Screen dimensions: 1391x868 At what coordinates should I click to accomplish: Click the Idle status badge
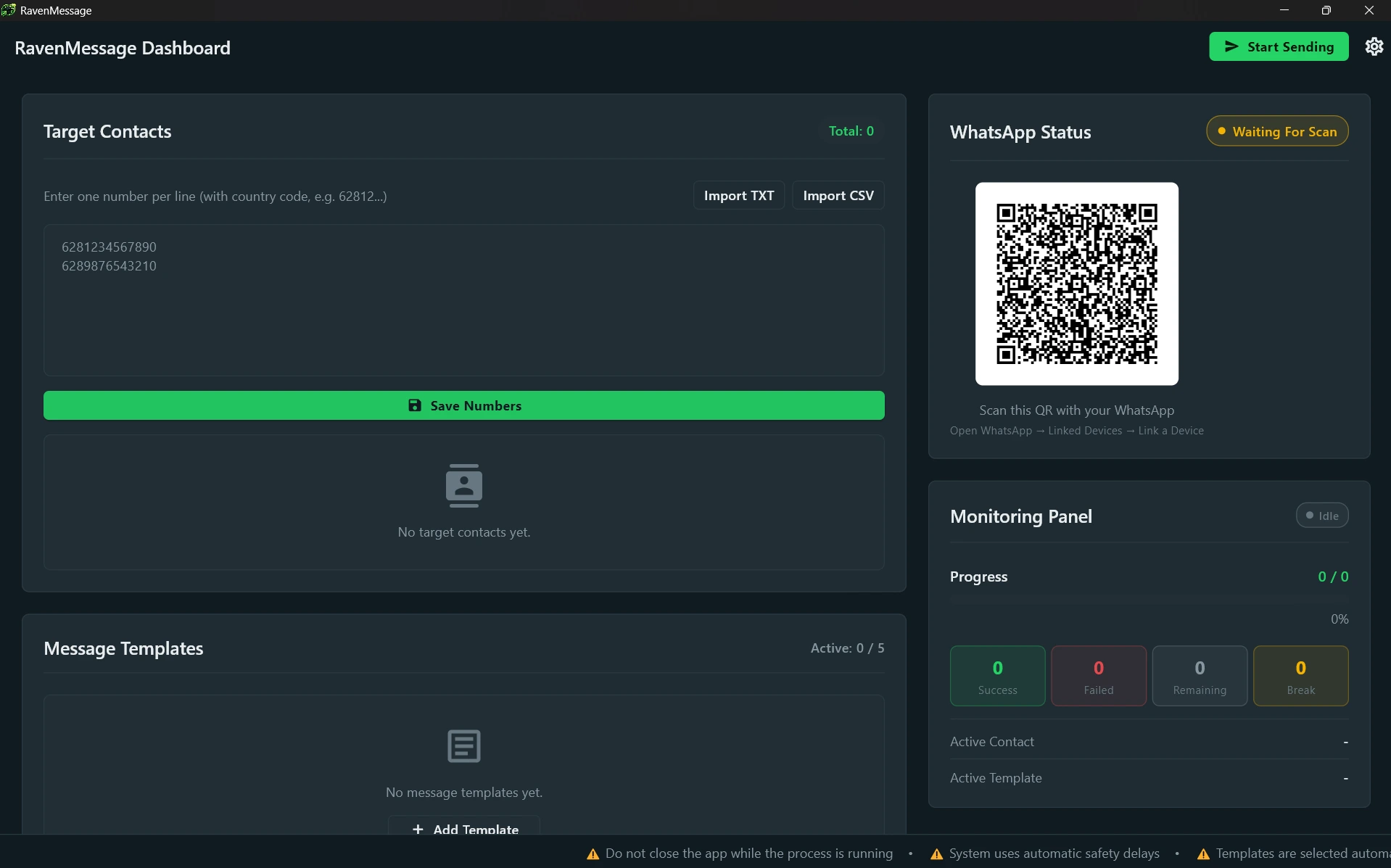coord(1321,516)
